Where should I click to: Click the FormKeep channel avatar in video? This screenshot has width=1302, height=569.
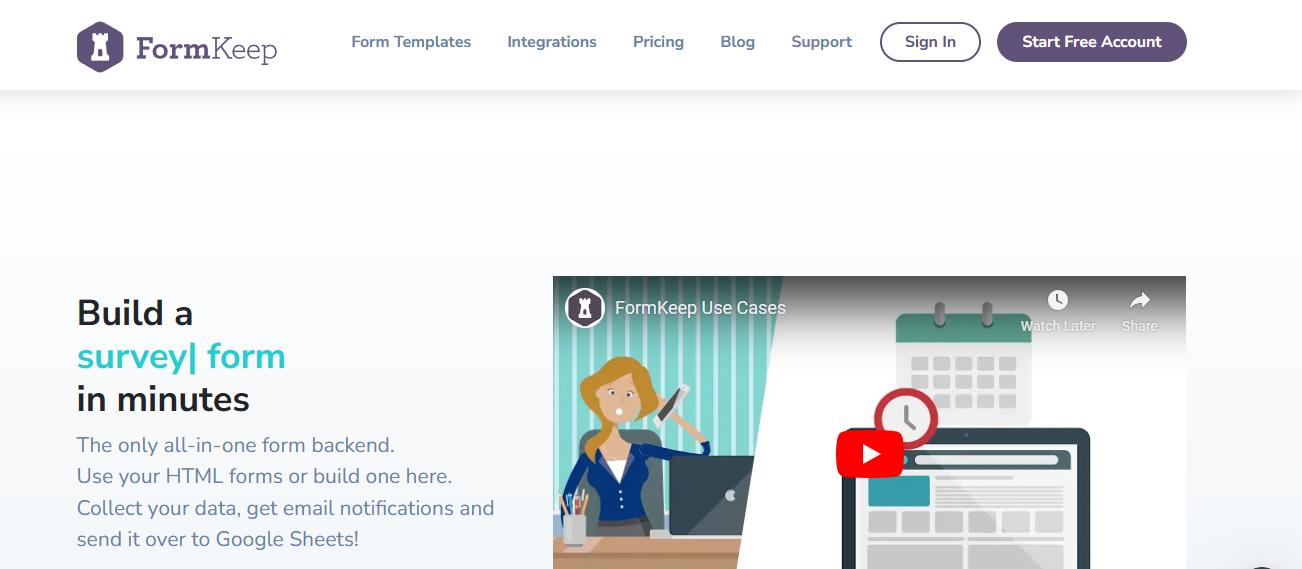point(585,308)
